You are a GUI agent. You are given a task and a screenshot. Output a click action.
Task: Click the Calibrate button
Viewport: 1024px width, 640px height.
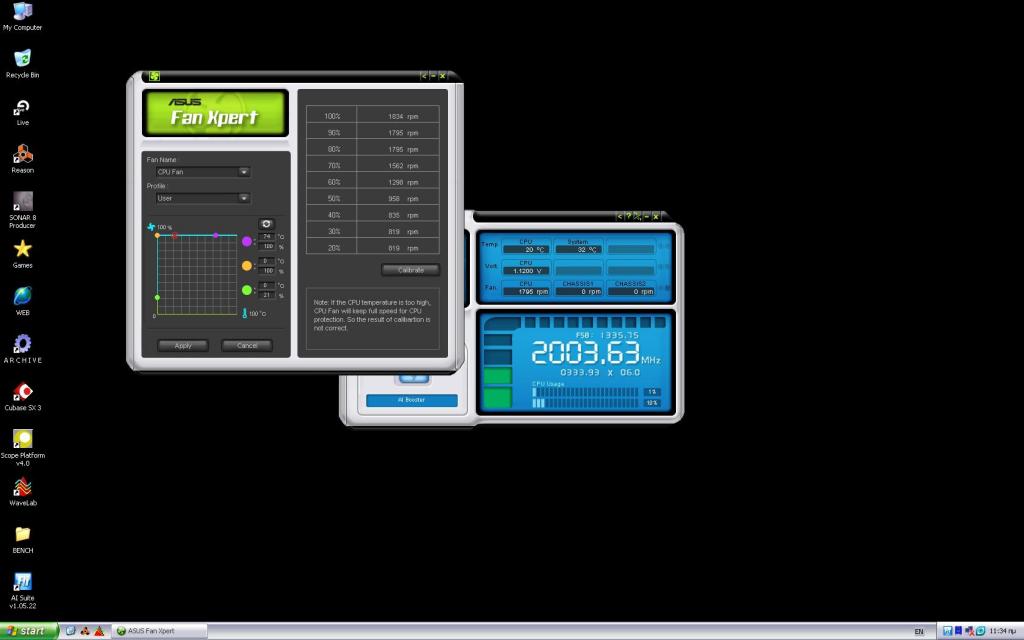click(410, 270)
